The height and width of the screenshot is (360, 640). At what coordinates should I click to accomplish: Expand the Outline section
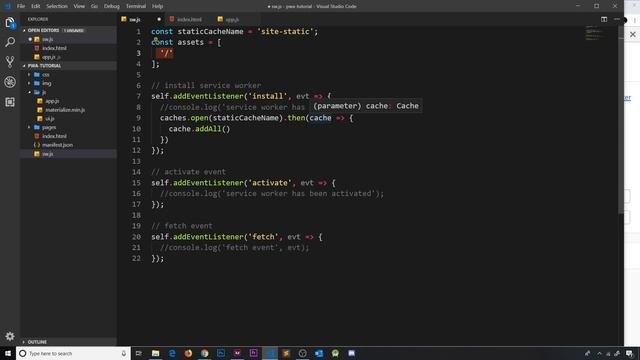pyautogui.click(x=69, y=342)
